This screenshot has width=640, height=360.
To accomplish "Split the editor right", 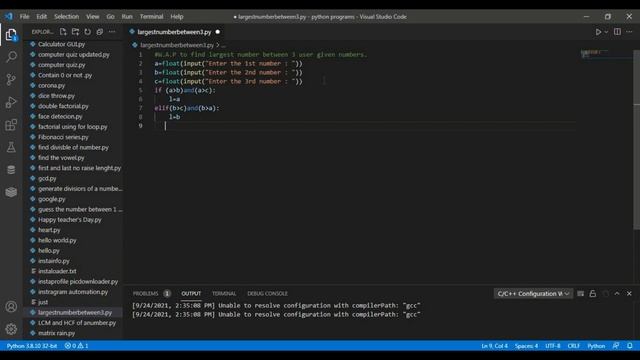I will [x=617, y=32].
